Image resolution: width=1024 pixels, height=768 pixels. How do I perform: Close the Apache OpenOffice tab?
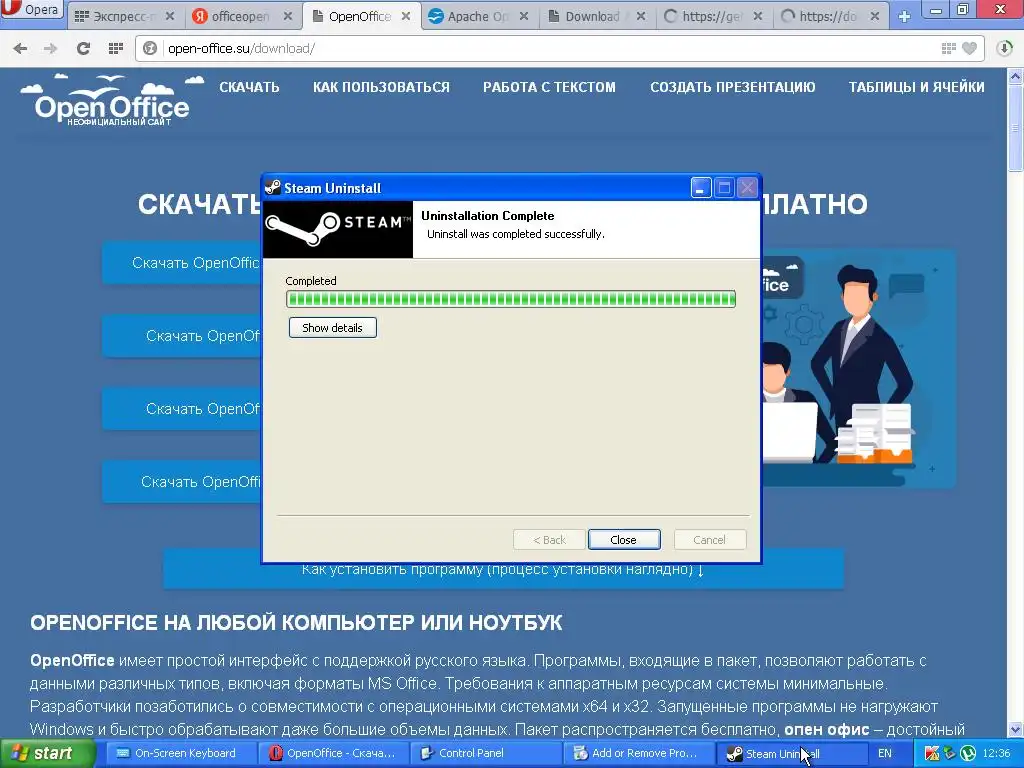524,16
